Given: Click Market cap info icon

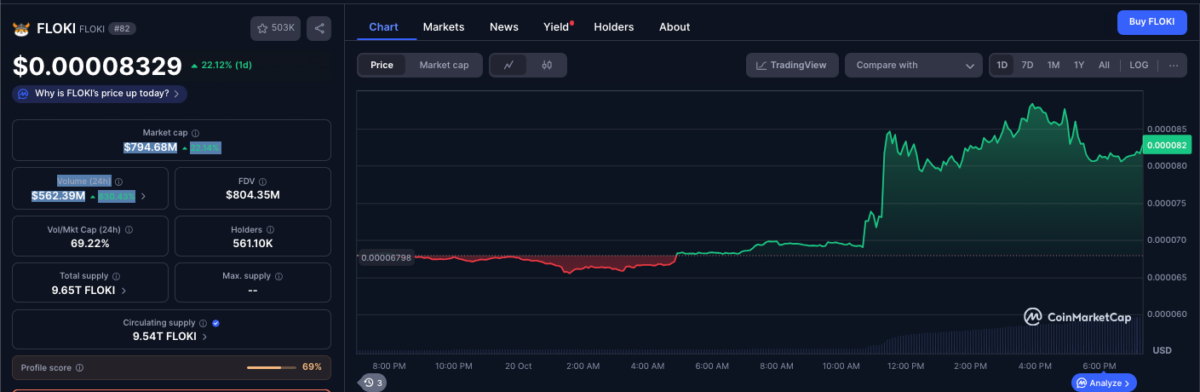Looking at the screenshot, I should pos(195,132).
